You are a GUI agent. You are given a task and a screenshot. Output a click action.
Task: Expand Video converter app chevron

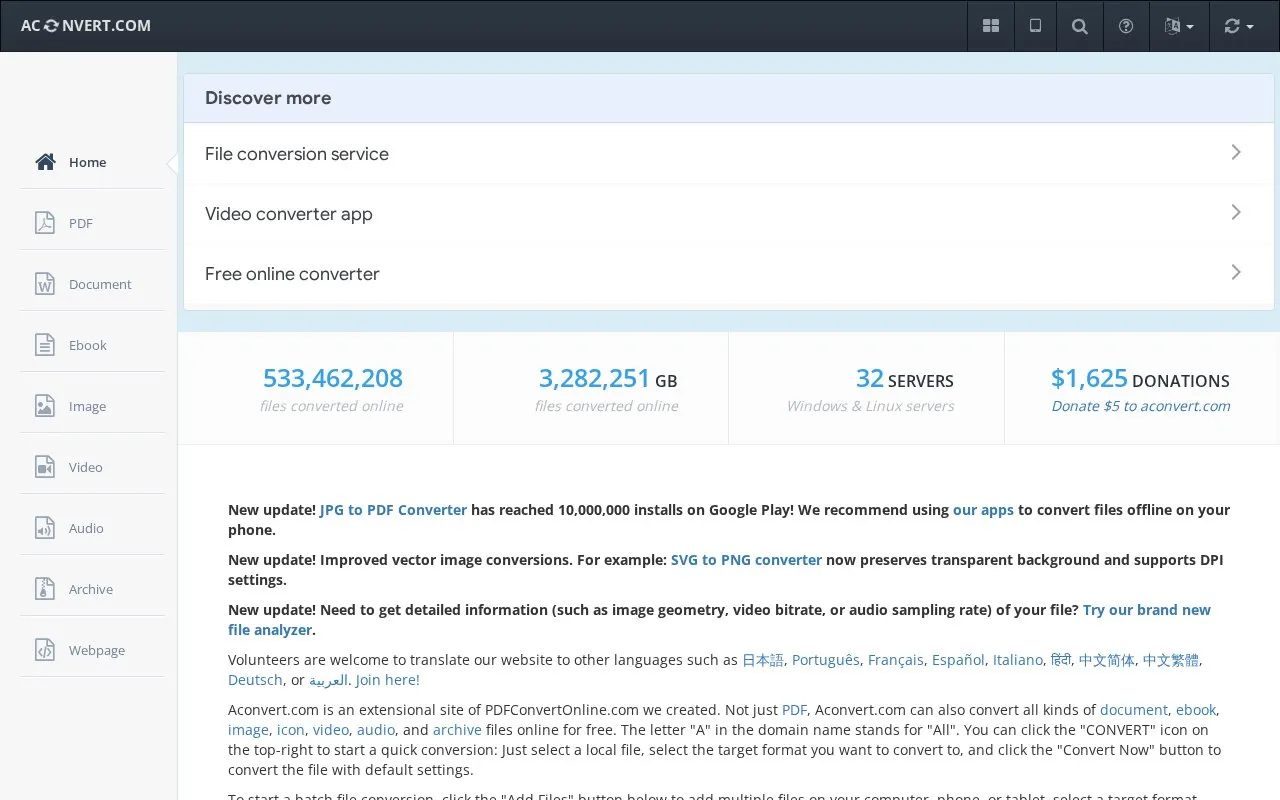[x=1236, y=212]
